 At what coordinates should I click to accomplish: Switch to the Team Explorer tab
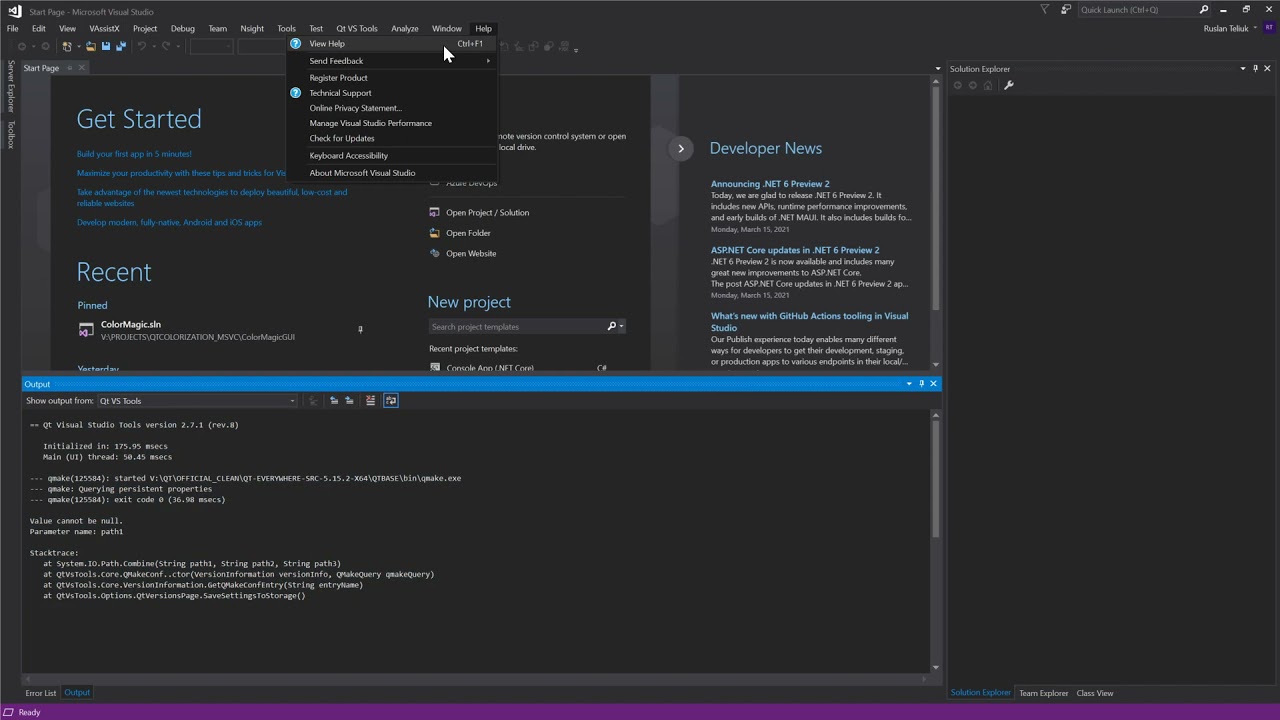(1043, 693)
